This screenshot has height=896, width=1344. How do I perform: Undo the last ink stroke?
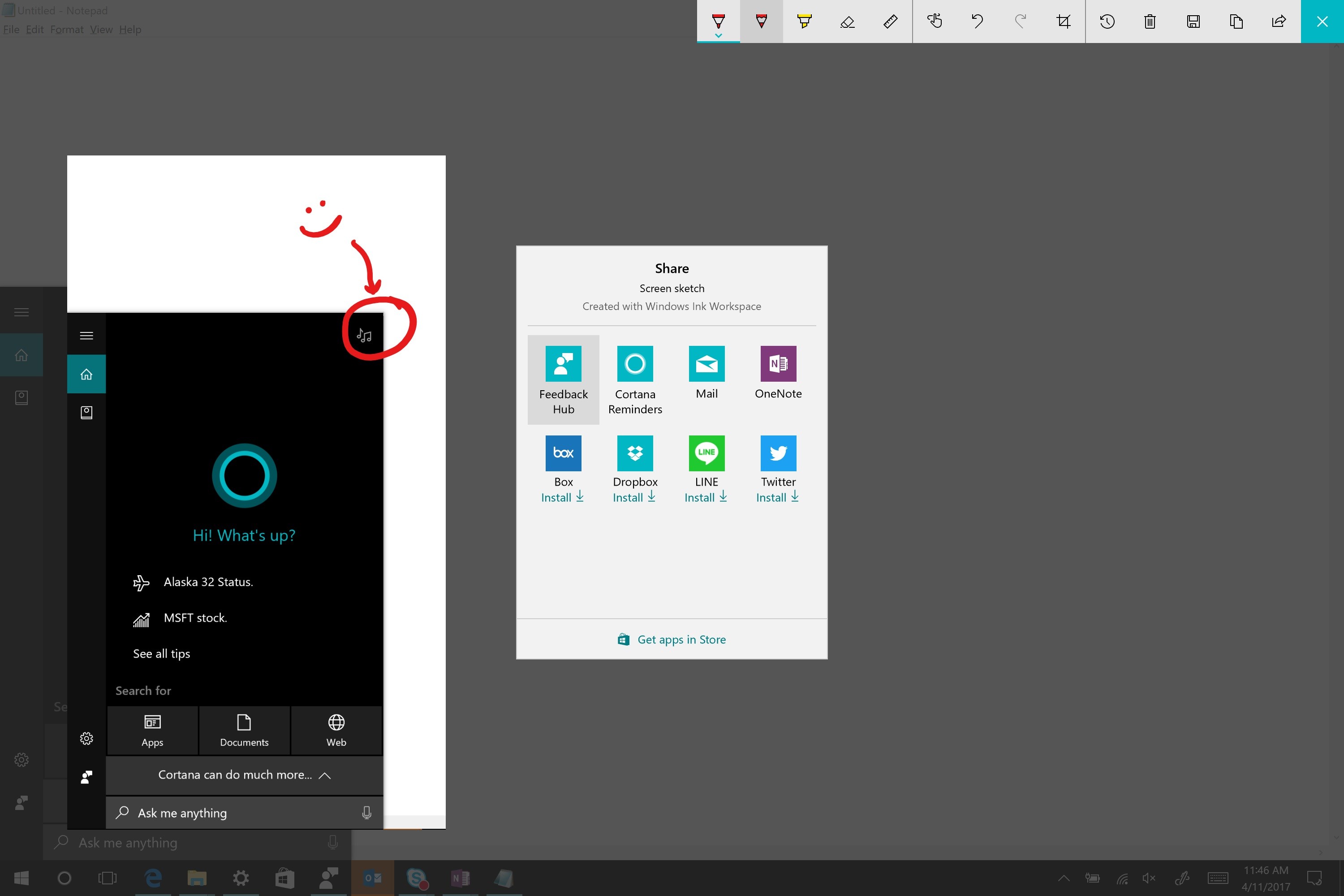977,22
